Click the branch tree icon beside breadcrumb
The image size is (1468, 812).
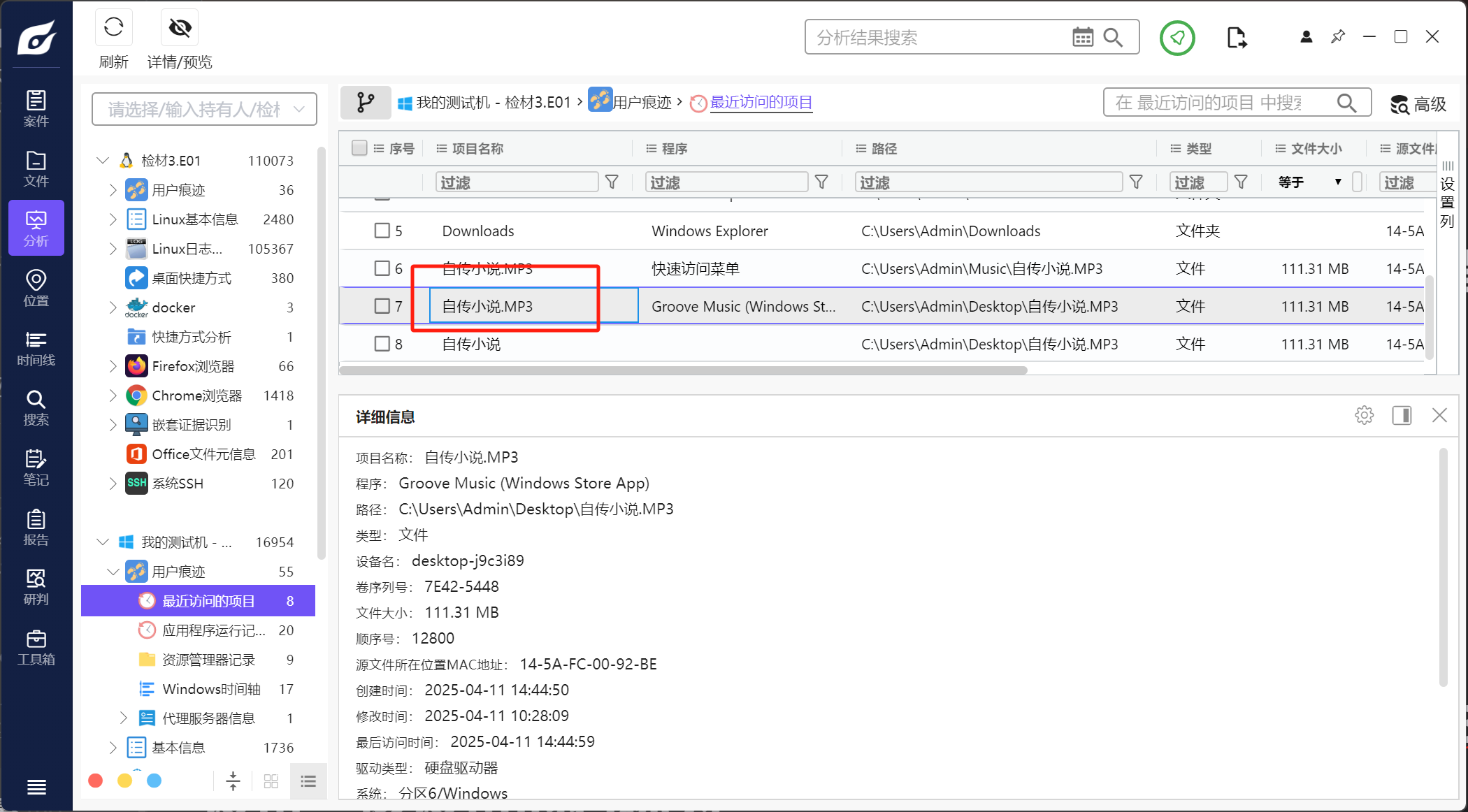click(x=365, y=103)
